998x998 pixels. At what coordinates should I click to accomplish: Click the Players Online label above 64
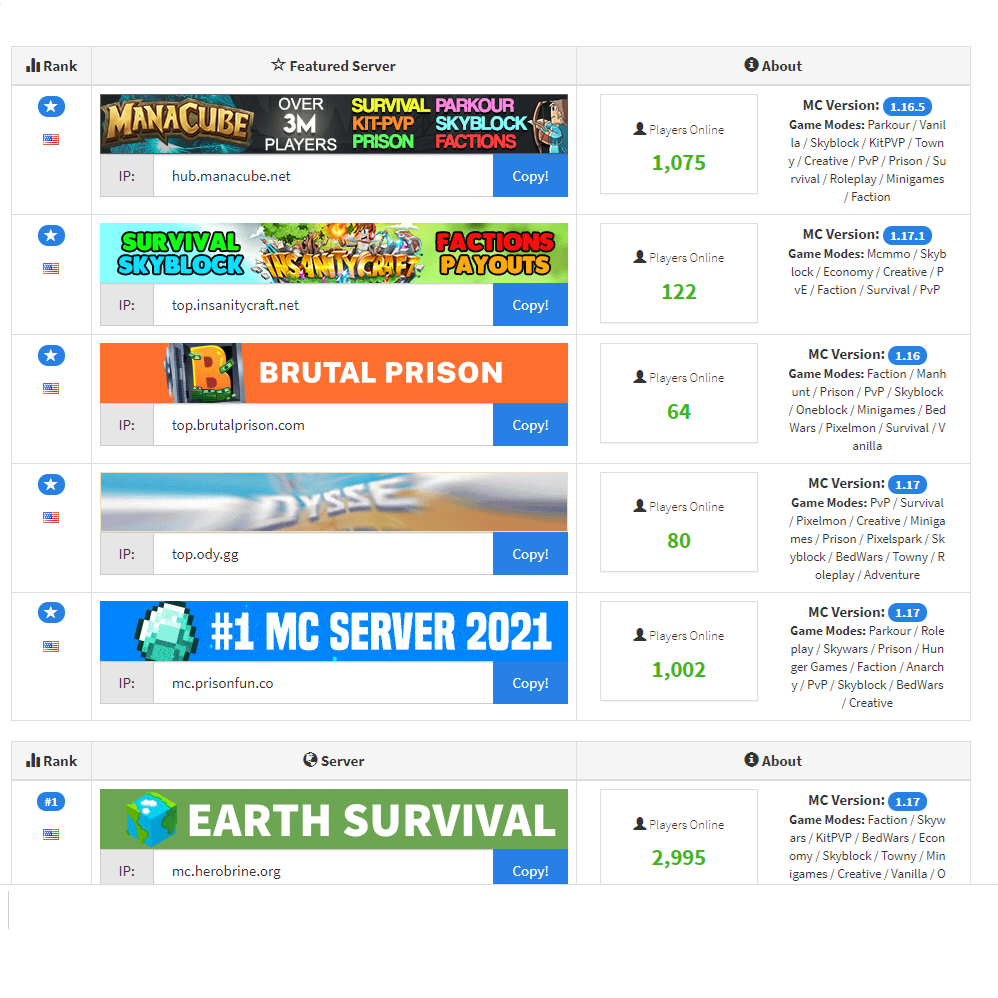click(x=686, y=377)
